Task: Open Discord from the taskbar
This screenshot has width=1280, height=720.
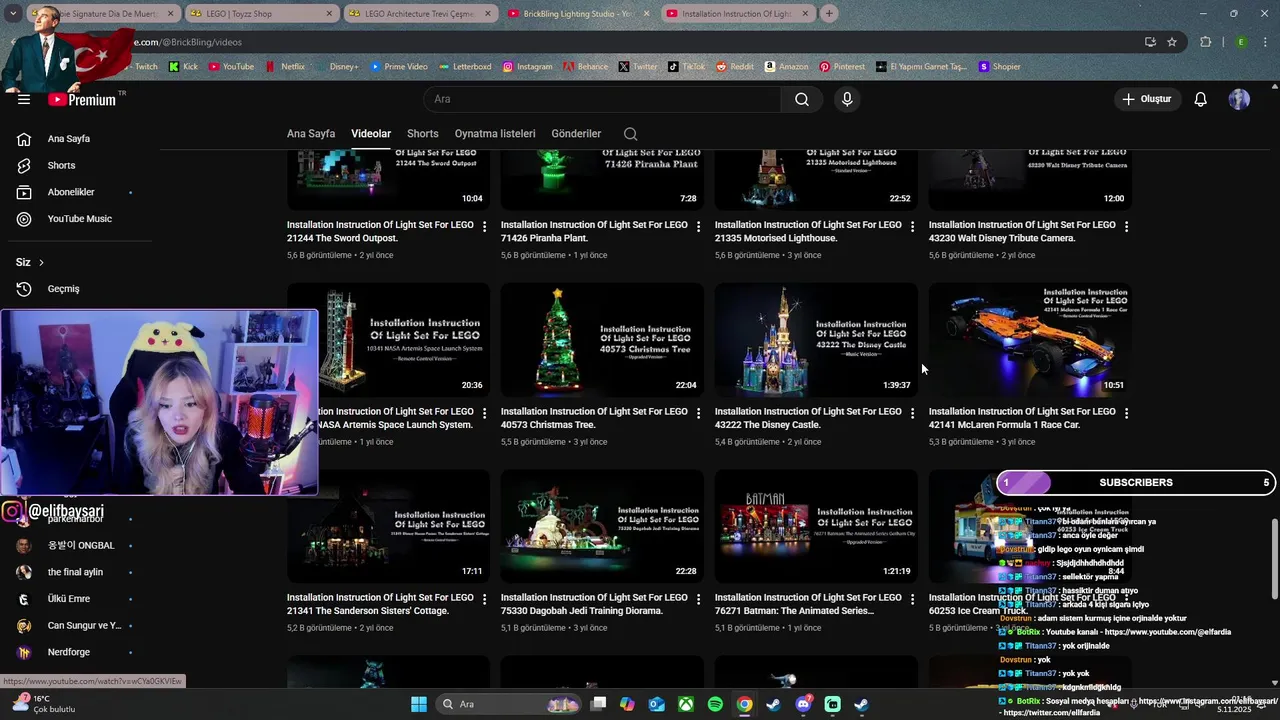Action: (803, 704)
